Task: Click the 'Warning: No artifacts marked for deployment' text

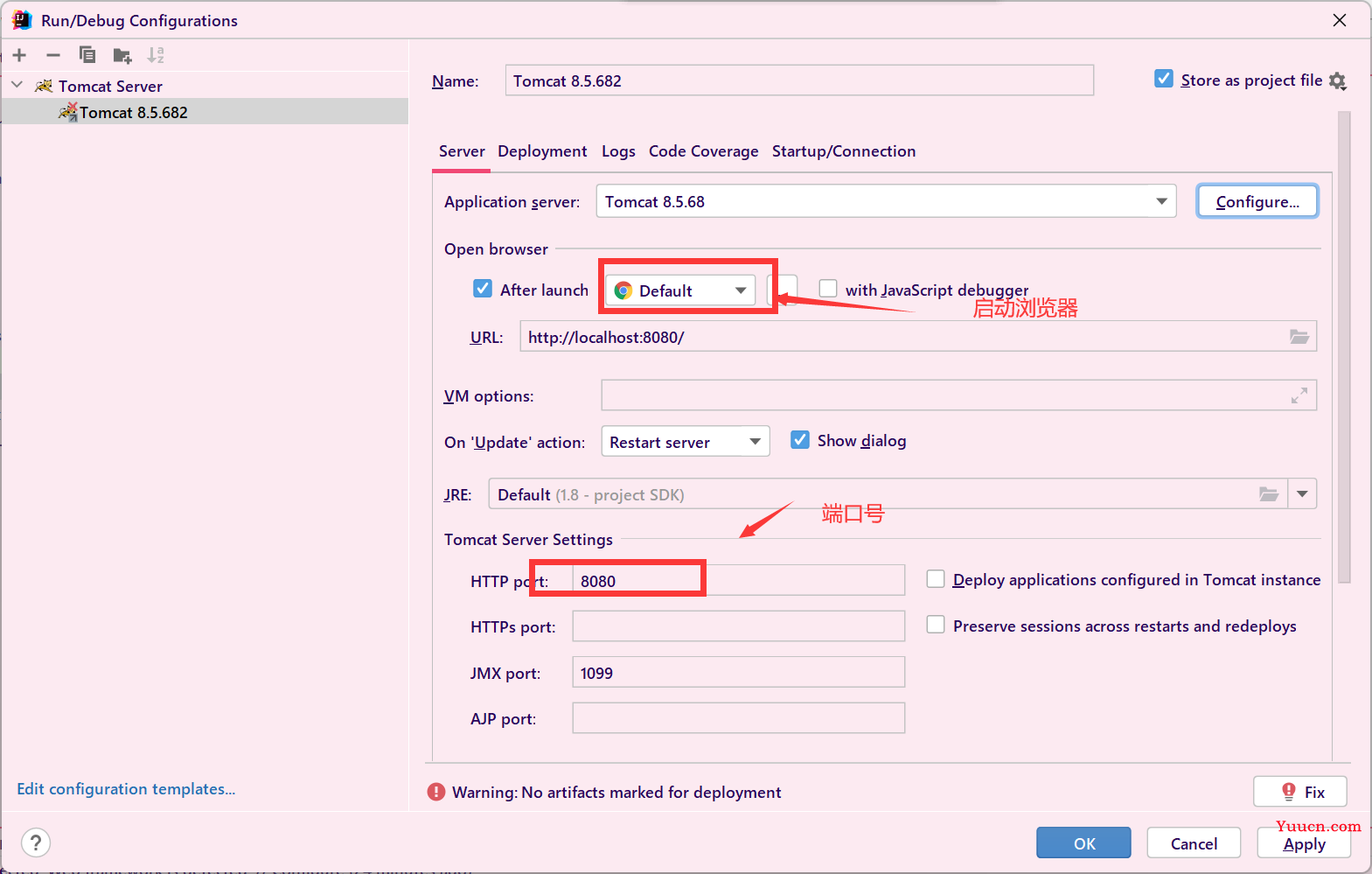Action: click(616, 792)
